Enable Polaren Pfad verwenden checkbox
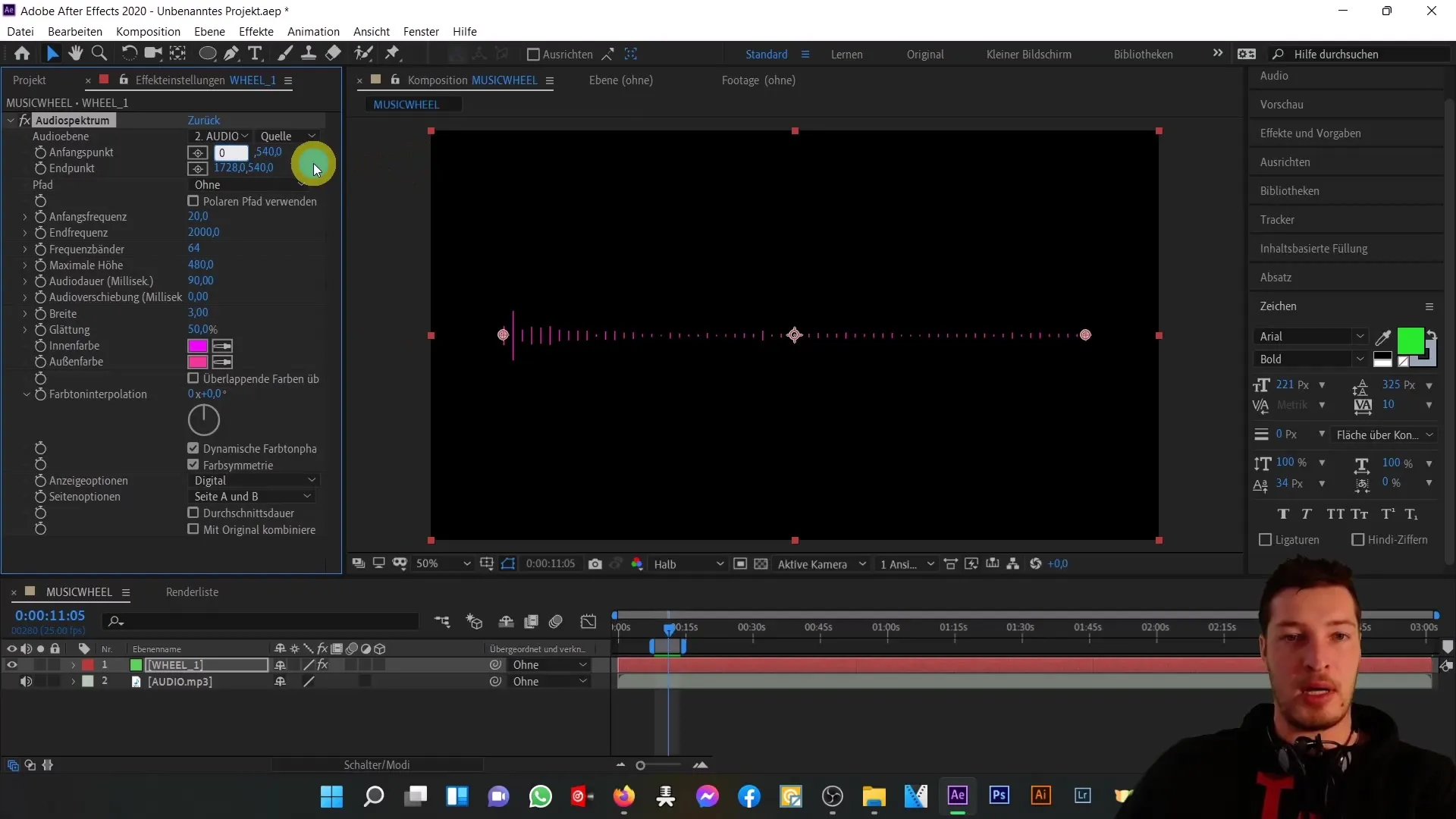This screenshot has height=819, width=1456. (x=193, y=201)
